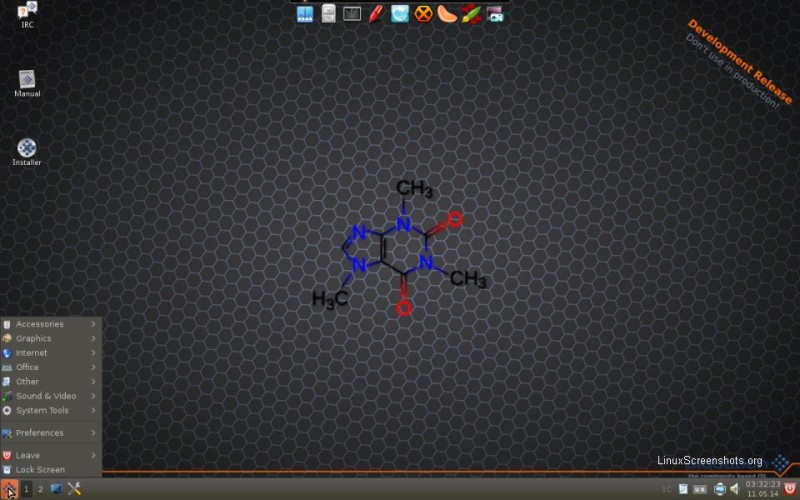Launch the Installer desktop icon
800x500 pixels.
(27, 149)
